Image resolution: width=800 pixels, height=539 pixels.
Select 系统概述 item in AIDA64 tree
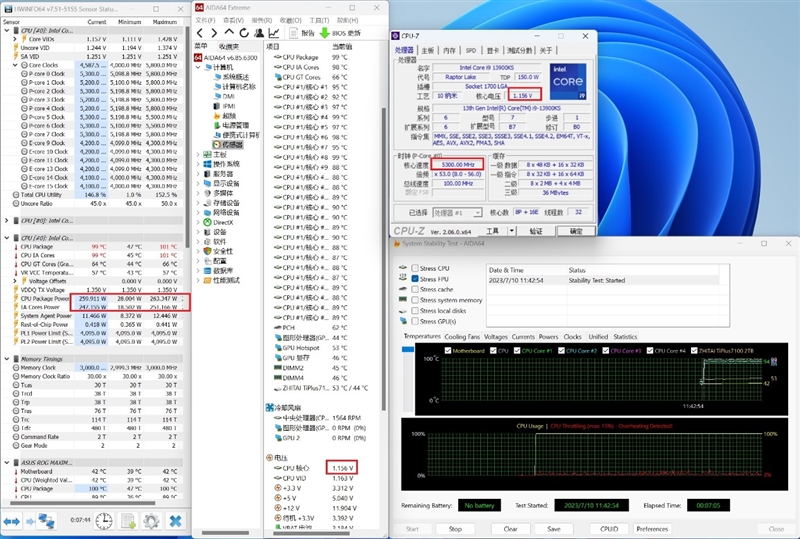(x=231, y=77)
